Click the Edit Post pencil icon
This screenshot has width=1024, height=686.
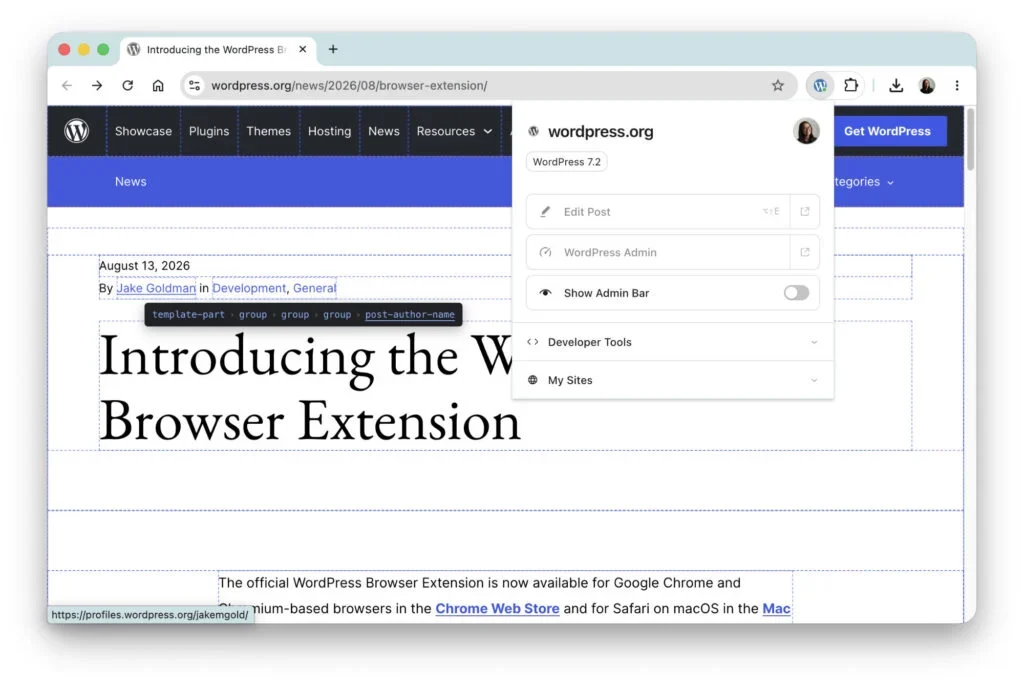coord(545,212)
